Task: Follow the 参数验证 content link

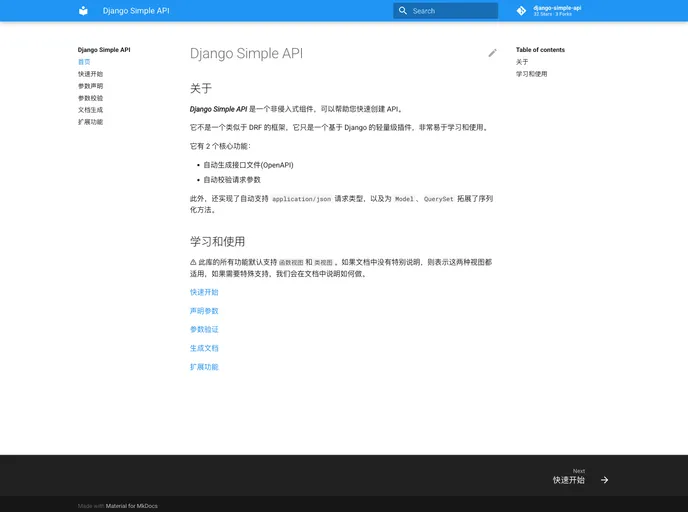Action: 204,329
